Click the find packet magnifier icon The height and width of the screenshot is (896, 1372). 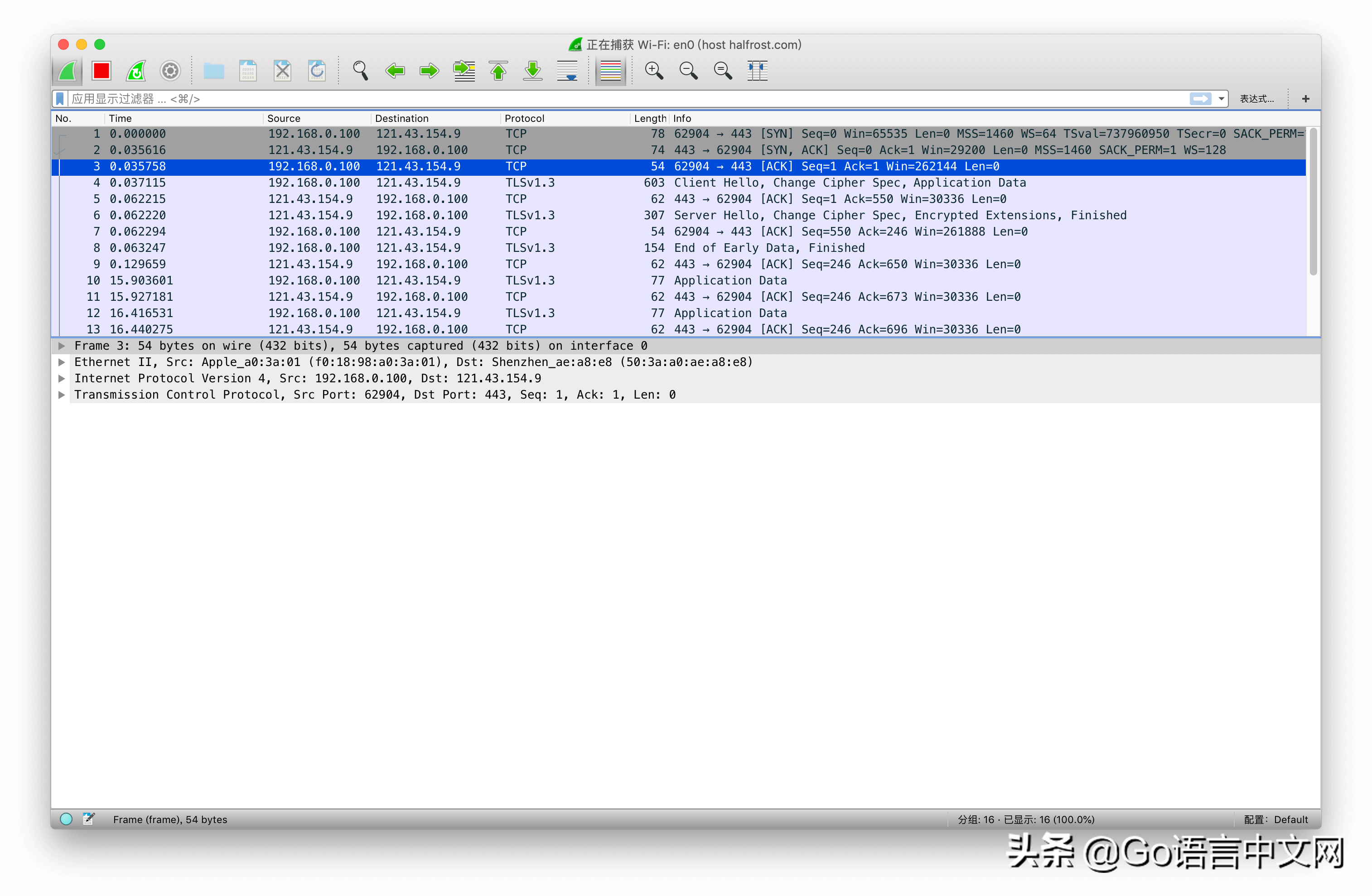click(360, 71)
